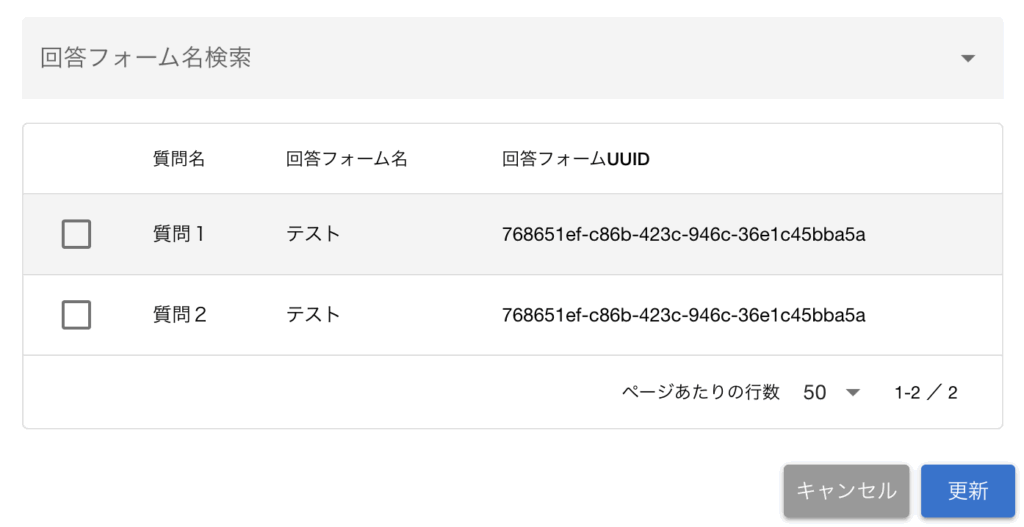Click the ページあたりの行数 label
Screen dimensions: 1024x527
point(700,392)
